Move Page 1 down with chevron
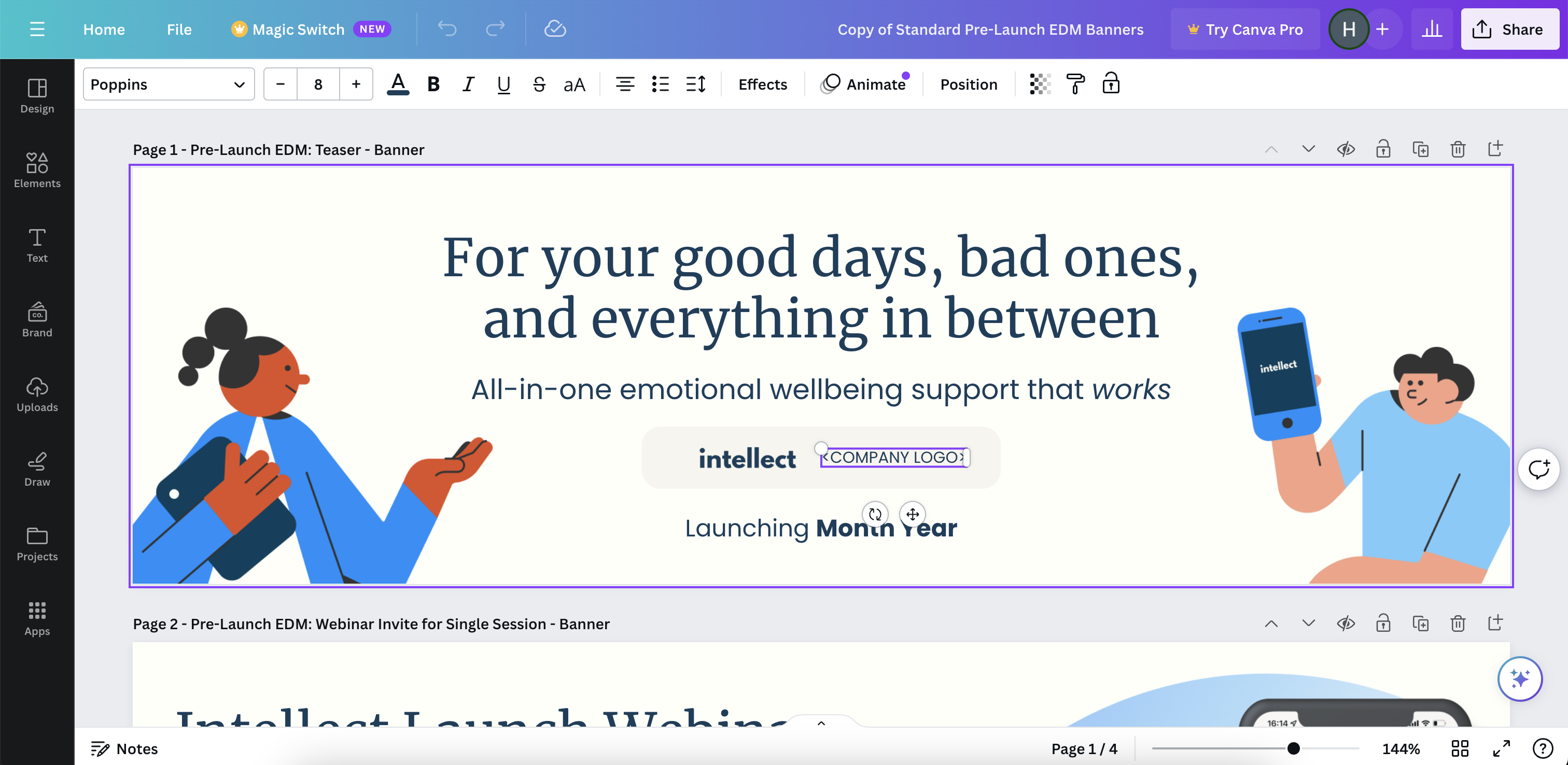 tap(1308, 149)
